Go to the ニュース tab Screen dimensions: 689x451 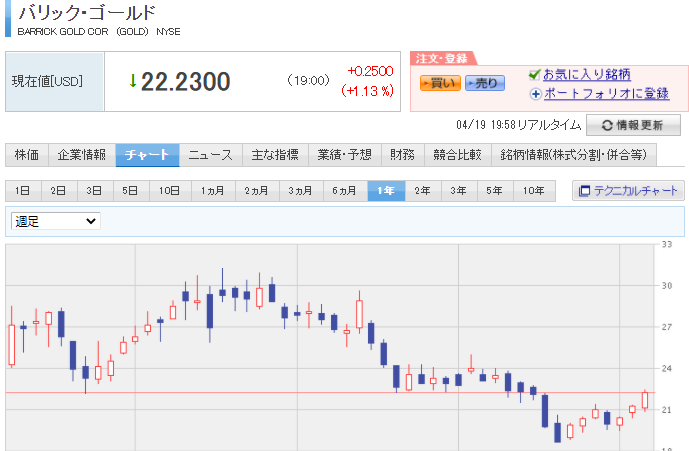point(210,155)
